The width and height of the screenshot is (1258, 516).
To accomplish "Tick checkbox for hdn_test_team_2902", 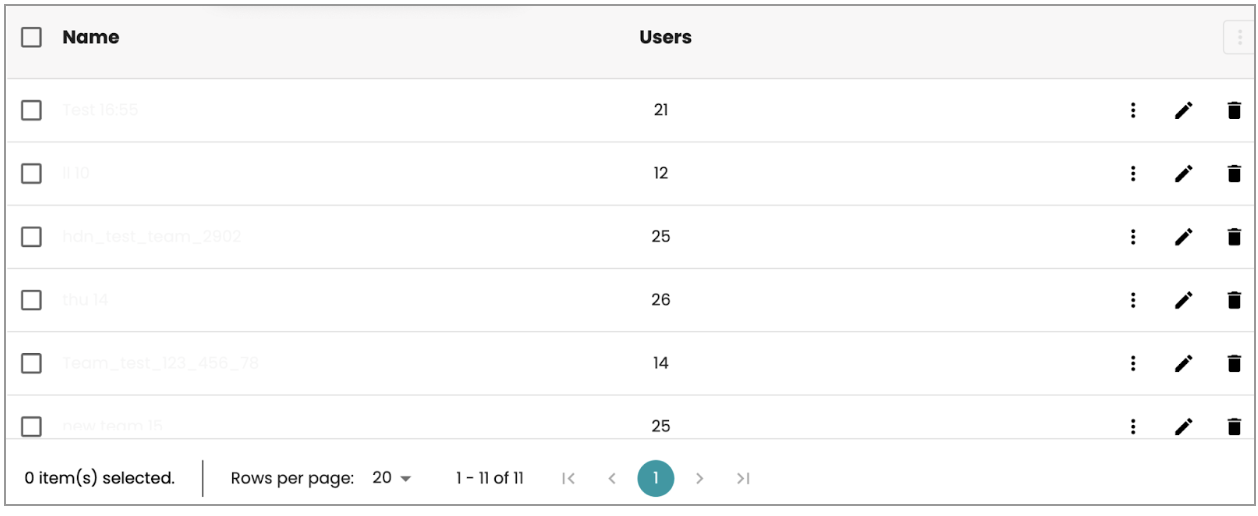I will pyautogui.click(x=32, y=237).
